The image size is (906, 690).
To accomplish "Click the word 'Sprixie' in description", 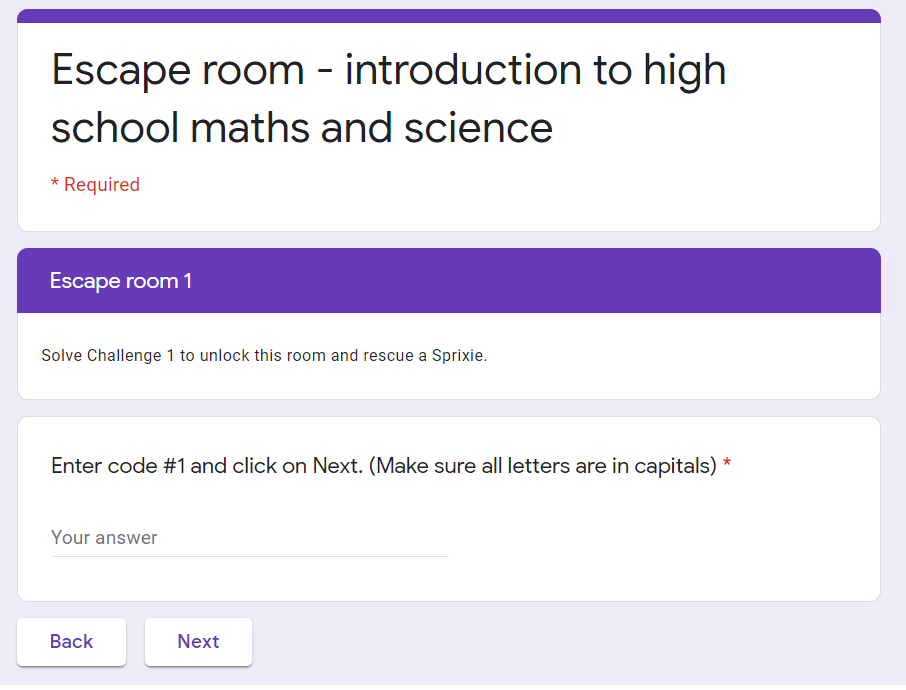I will (x=457, y=356).
